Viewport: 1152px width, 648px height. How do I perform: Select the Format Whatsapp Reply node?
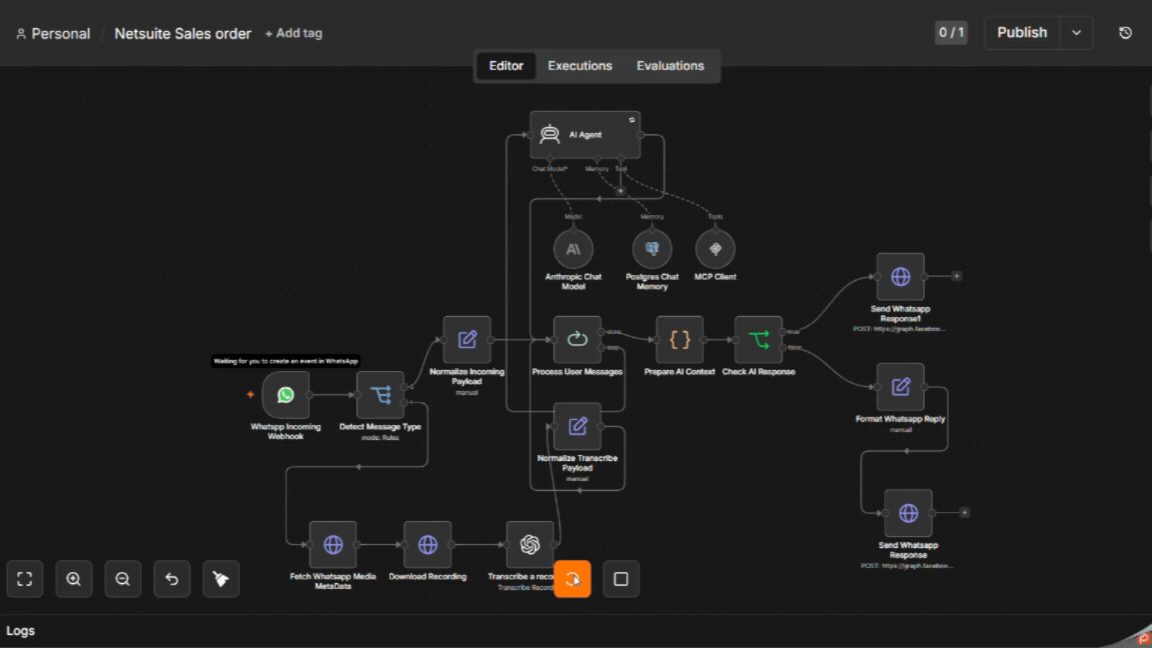tap(900, 386)
